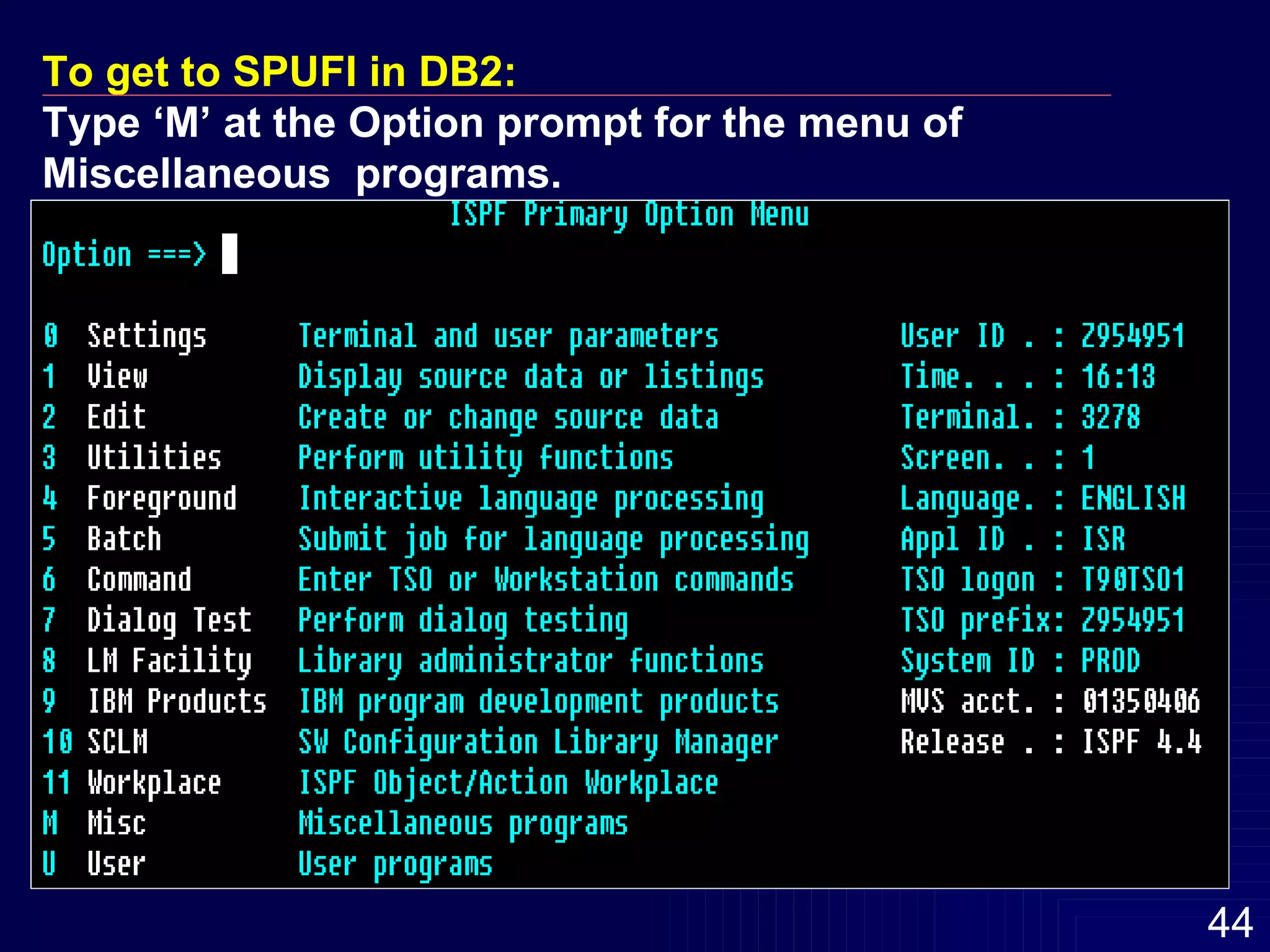Select the 9 IBM Products menu option
This screenshot has height=952, width=1270.
pos(154,702)
